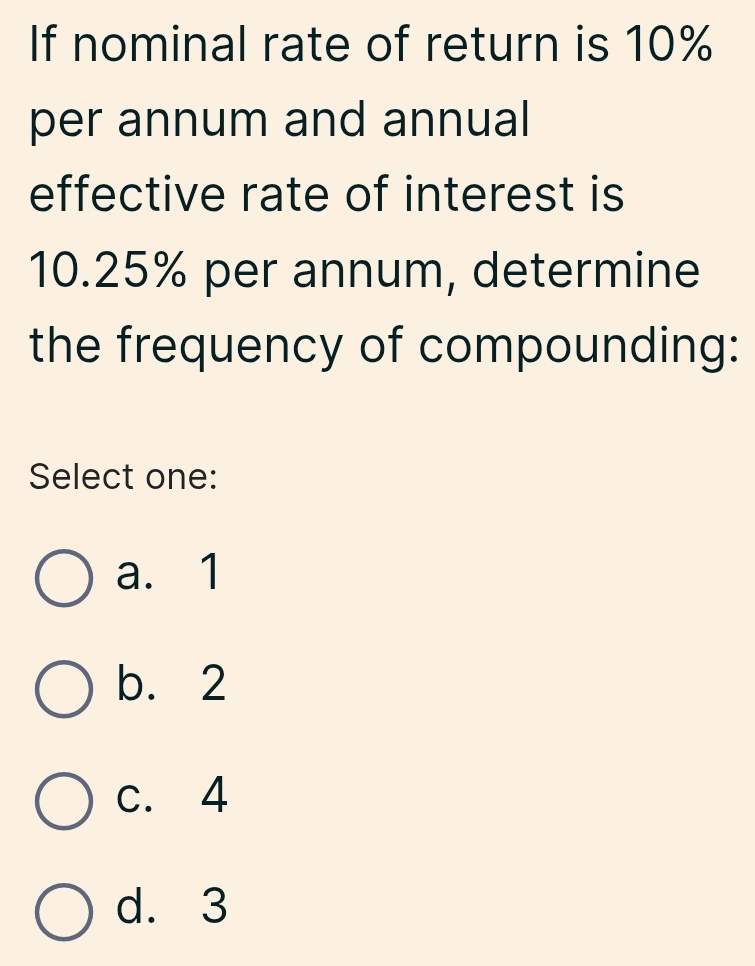The height and width of the screenshot is (966, 755).
Task: Click the number 3 in option d
Action: (214, 908)
